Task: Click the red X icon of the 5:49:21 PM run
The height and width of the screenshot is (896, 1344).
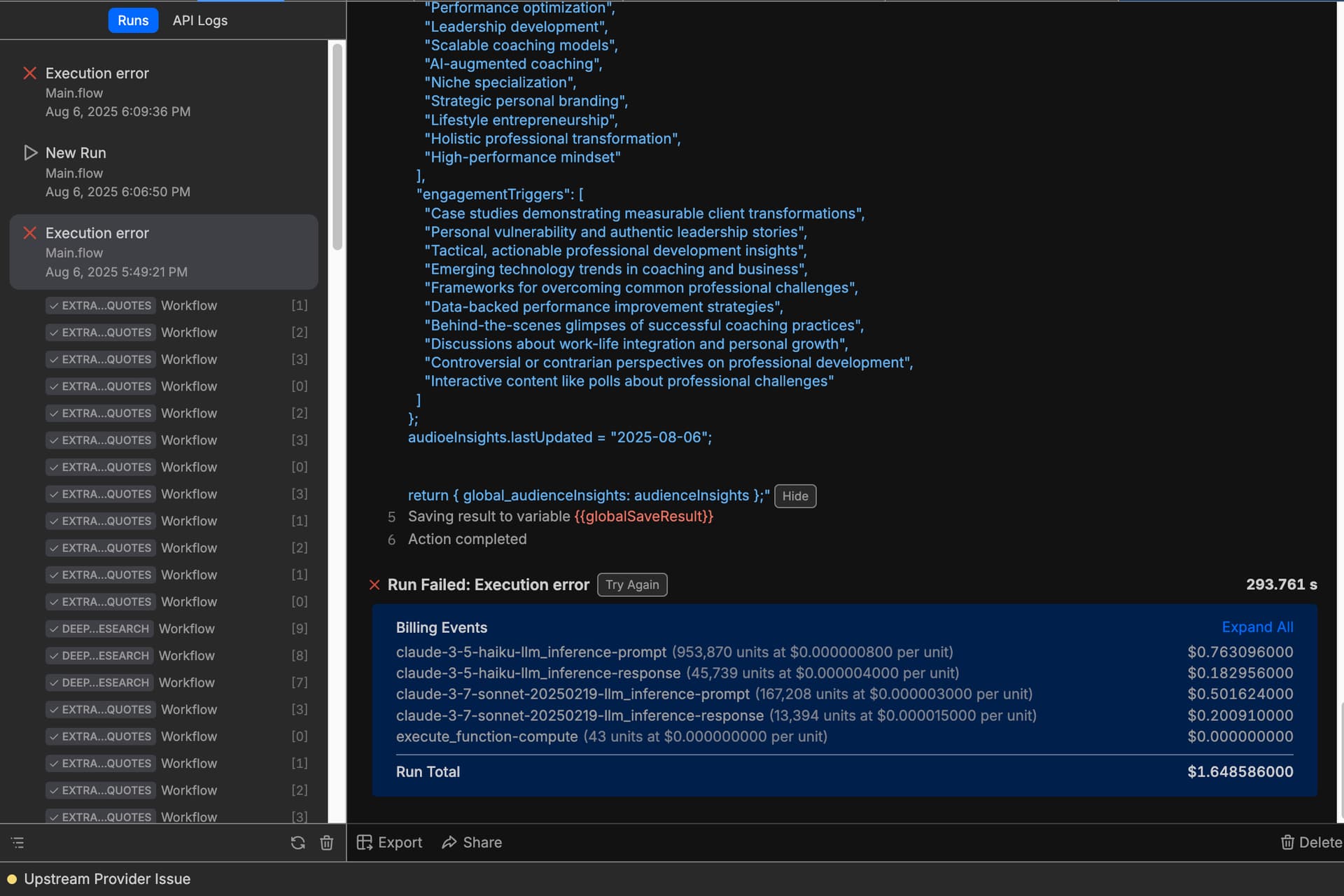Action: pos(29,233)
